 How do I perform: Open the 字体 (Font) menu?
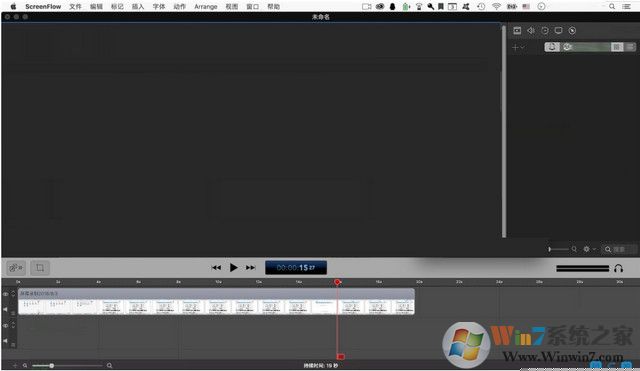point(159,7)
